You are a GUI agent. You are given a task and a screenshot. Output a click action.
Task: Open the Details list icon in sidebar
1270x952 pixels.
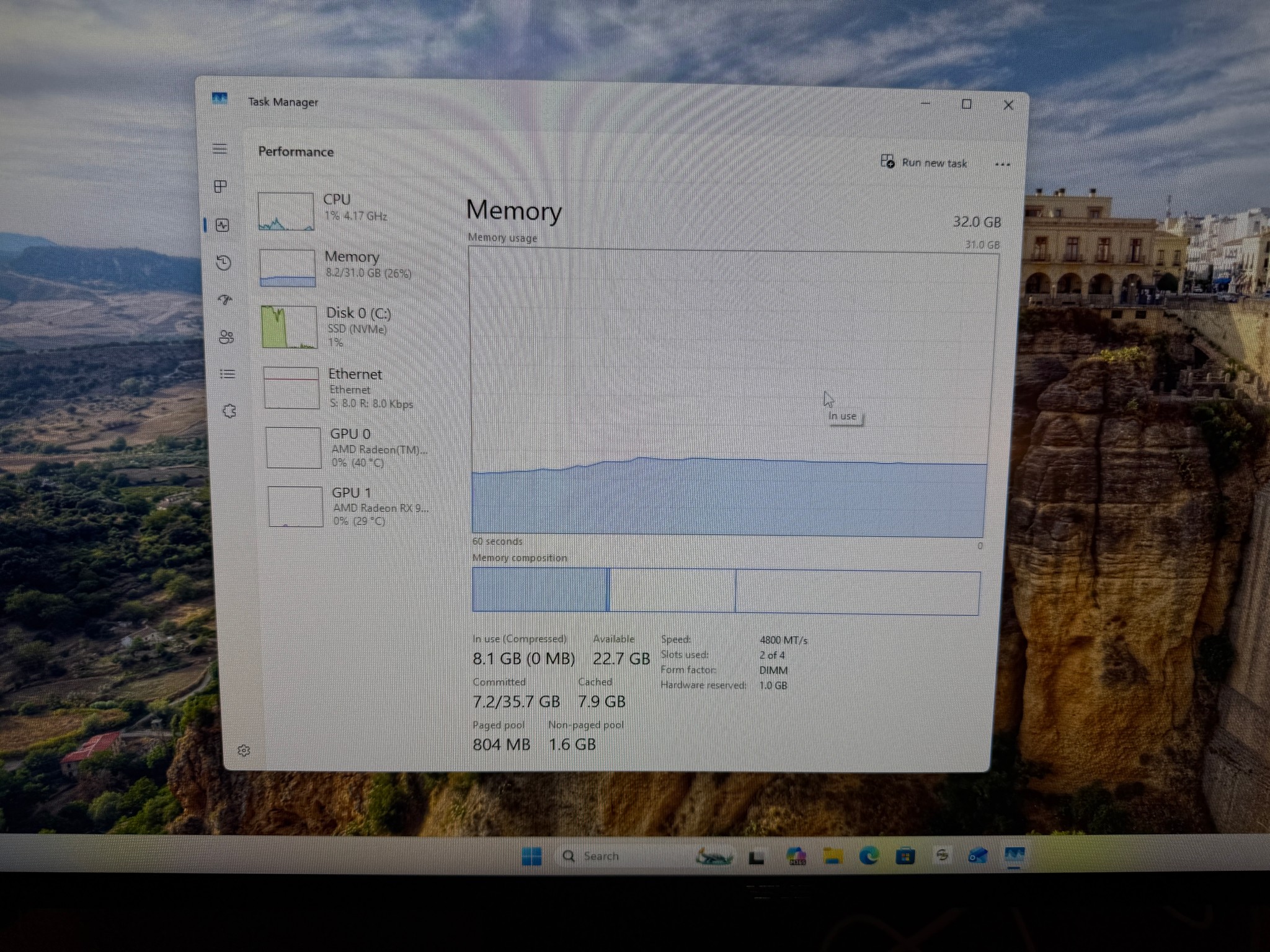228,374
